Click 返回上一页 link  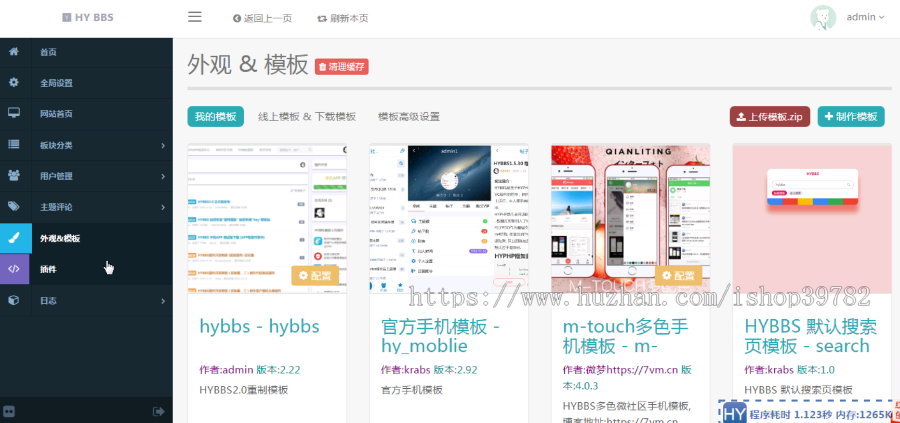tap(262, 18)
